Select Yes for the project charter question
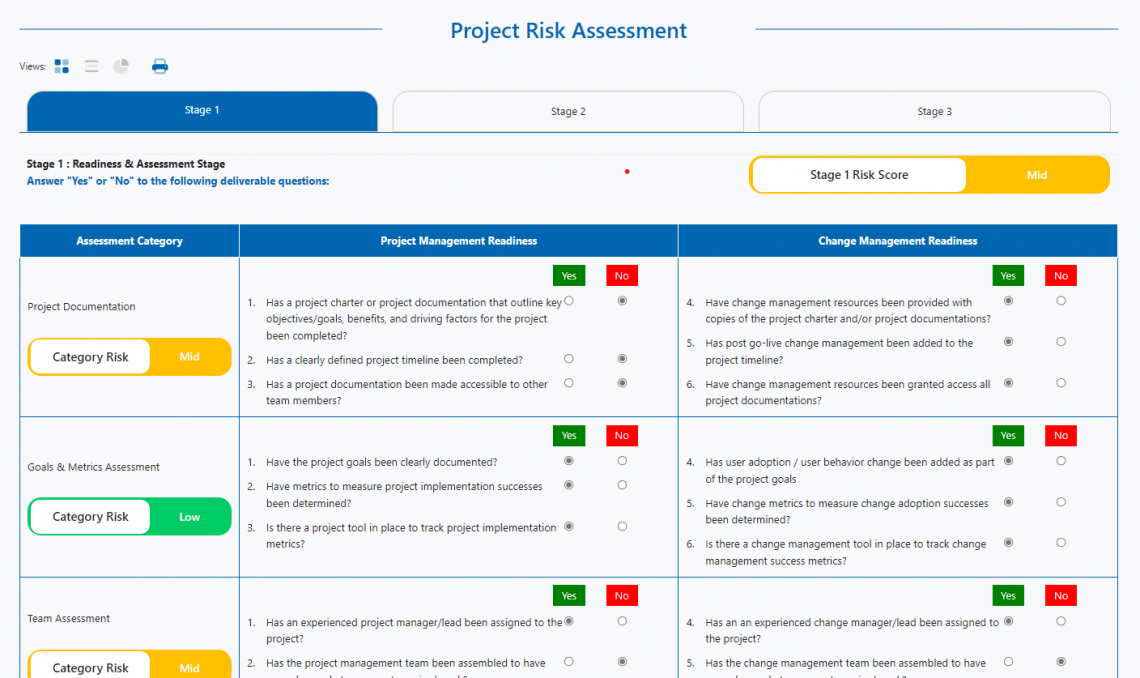The image size is (1140, 678). click(x=569, y=300)
